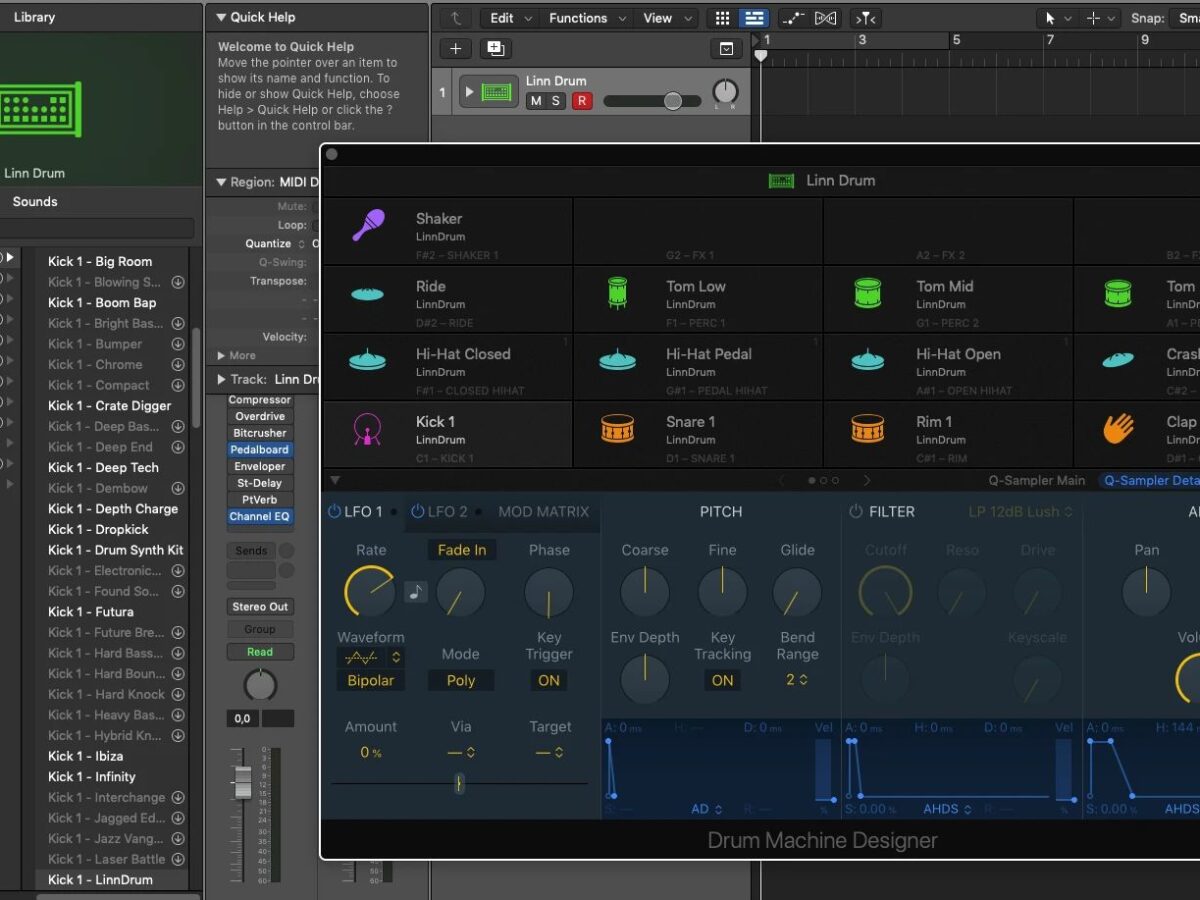
Task: Click the add track plus button
Action: click(456, 49)
